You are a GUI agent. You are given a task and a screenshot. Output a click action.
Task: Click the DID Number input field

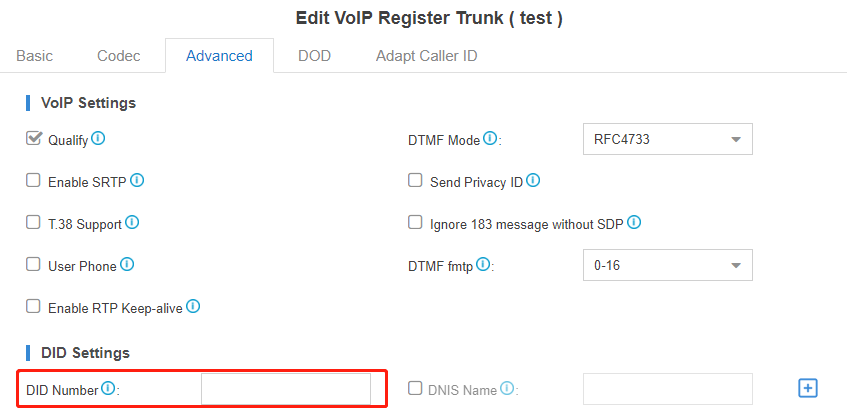click(286, 389)
